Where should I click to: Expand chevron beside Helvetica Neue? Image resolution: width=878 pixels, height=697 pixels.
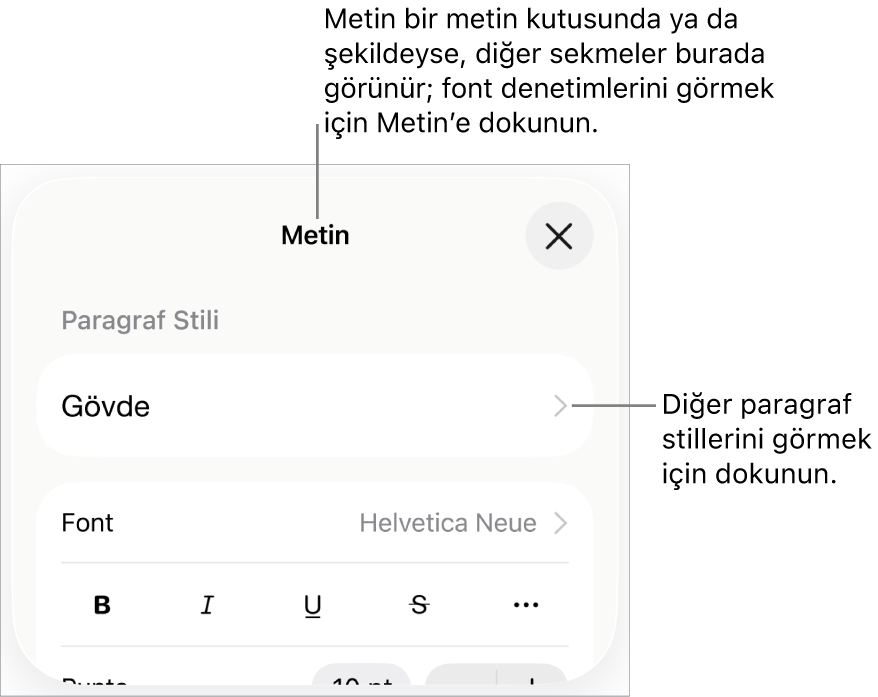pos(560,523)
